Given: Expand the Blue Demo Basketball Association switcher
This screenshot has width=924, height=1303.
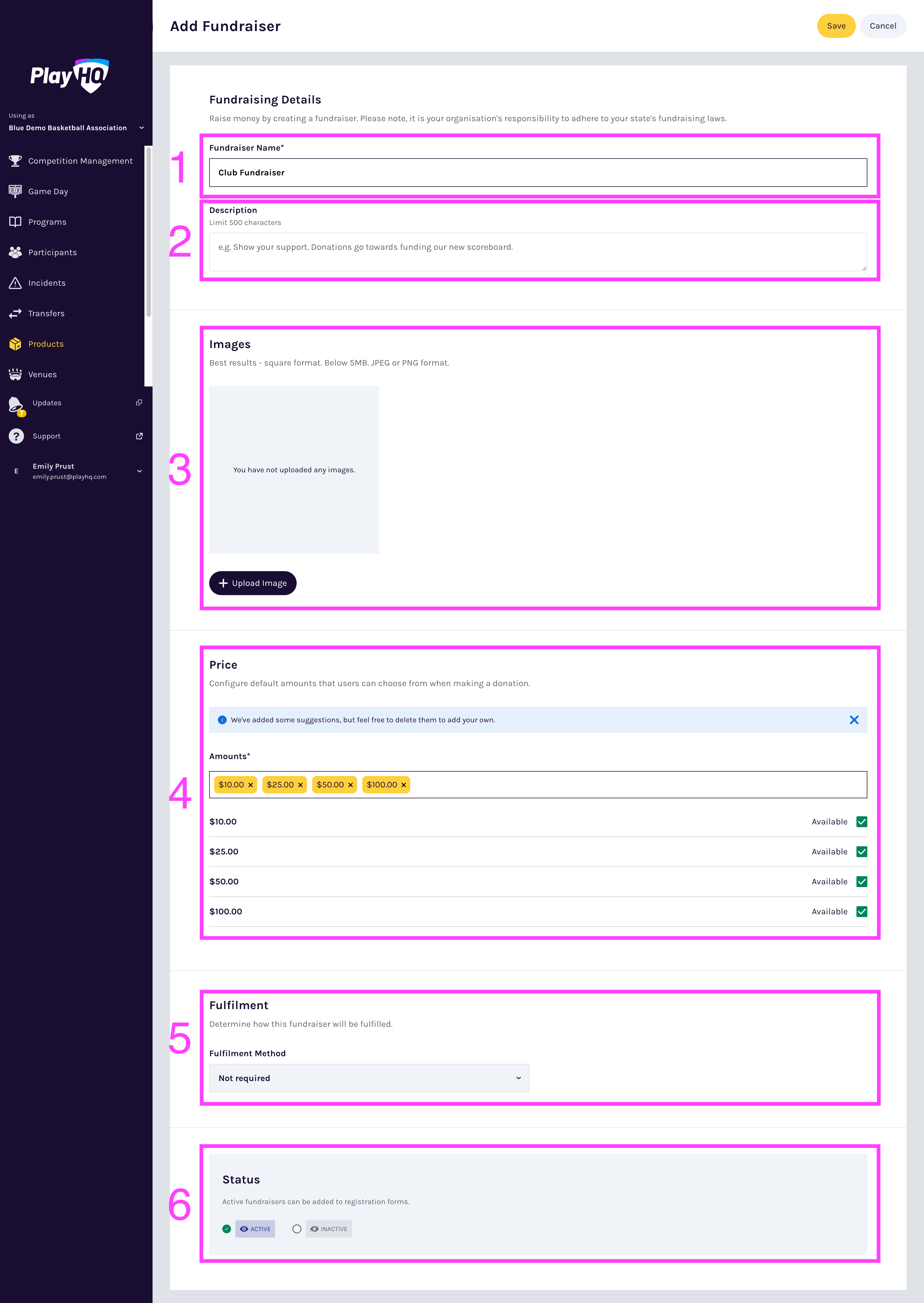Looking at the screenshot, I should [142, 128].
